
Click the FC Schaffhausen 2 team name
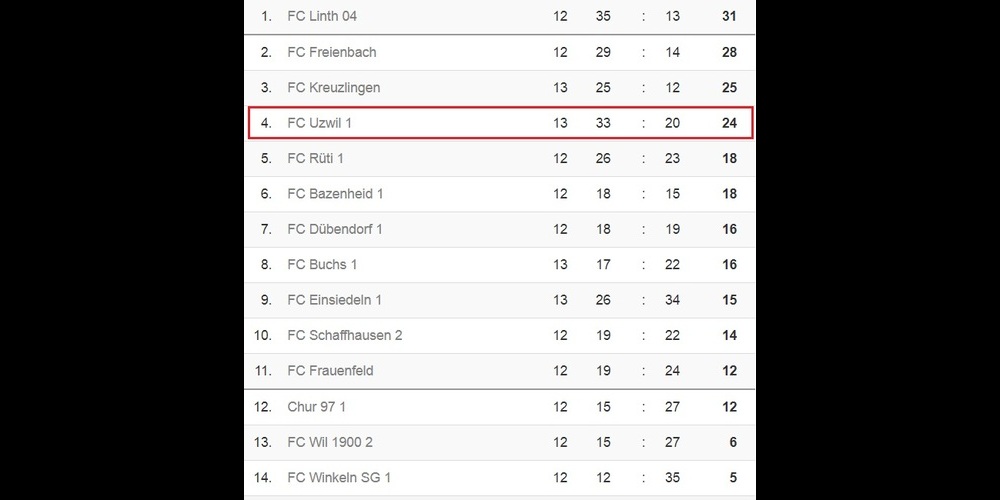click(345, 335)
